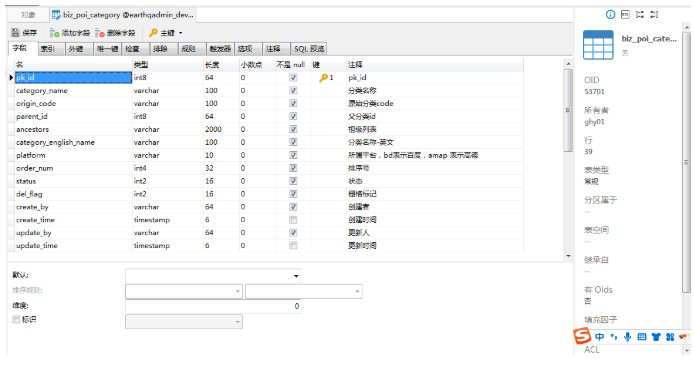
Task: Click the 类型 column header
Action: 168,65
